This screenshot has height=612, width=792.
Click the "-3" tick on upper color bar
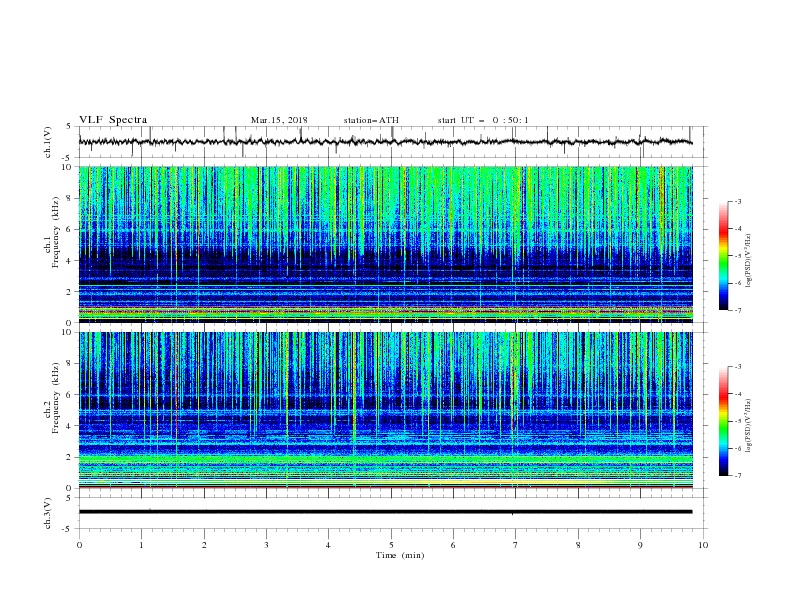[x=737, y=201]
